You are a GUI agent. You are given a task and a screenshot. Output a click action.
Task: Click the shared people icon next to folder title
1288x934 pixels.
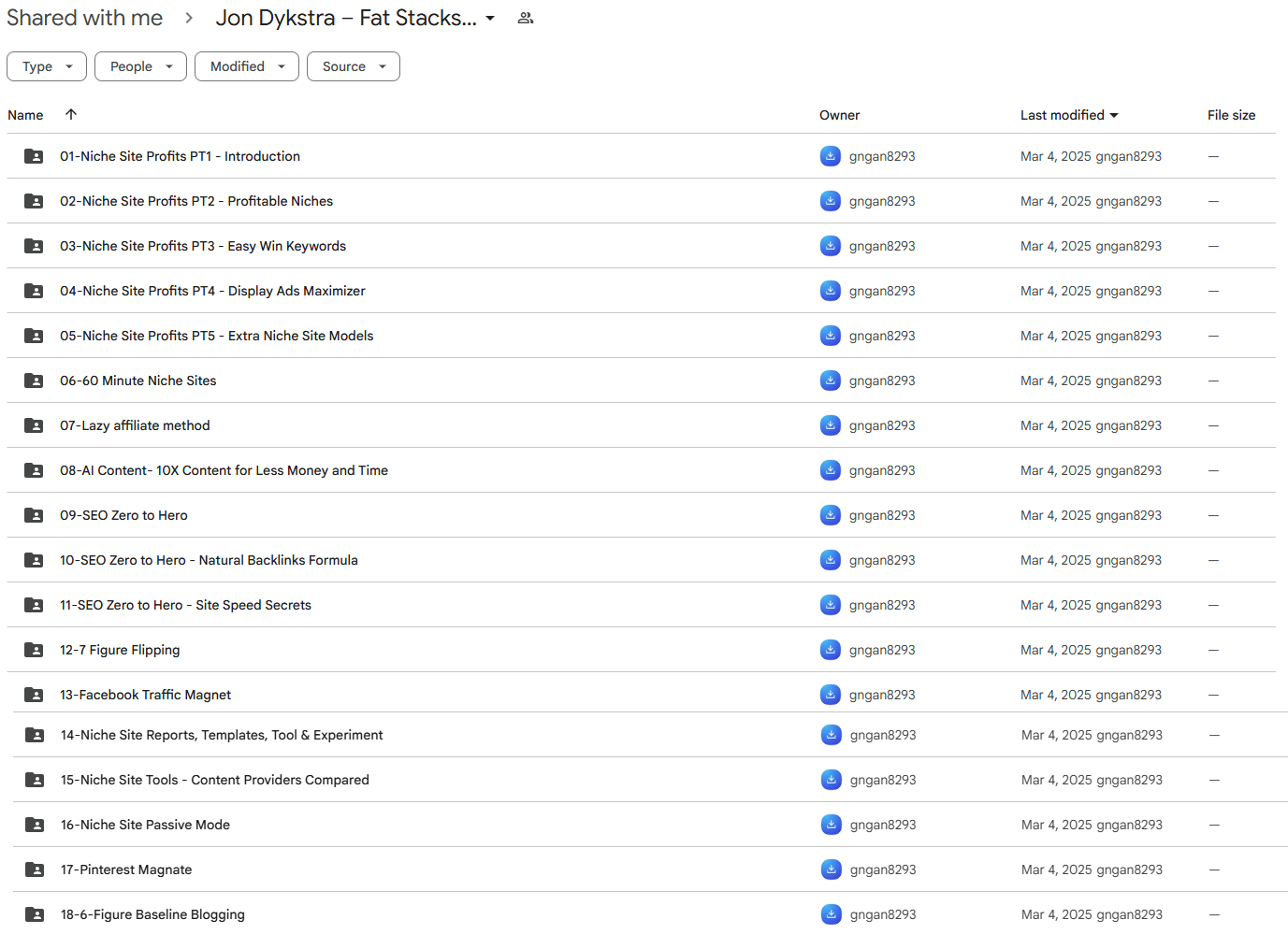click(x=526, y=18)
